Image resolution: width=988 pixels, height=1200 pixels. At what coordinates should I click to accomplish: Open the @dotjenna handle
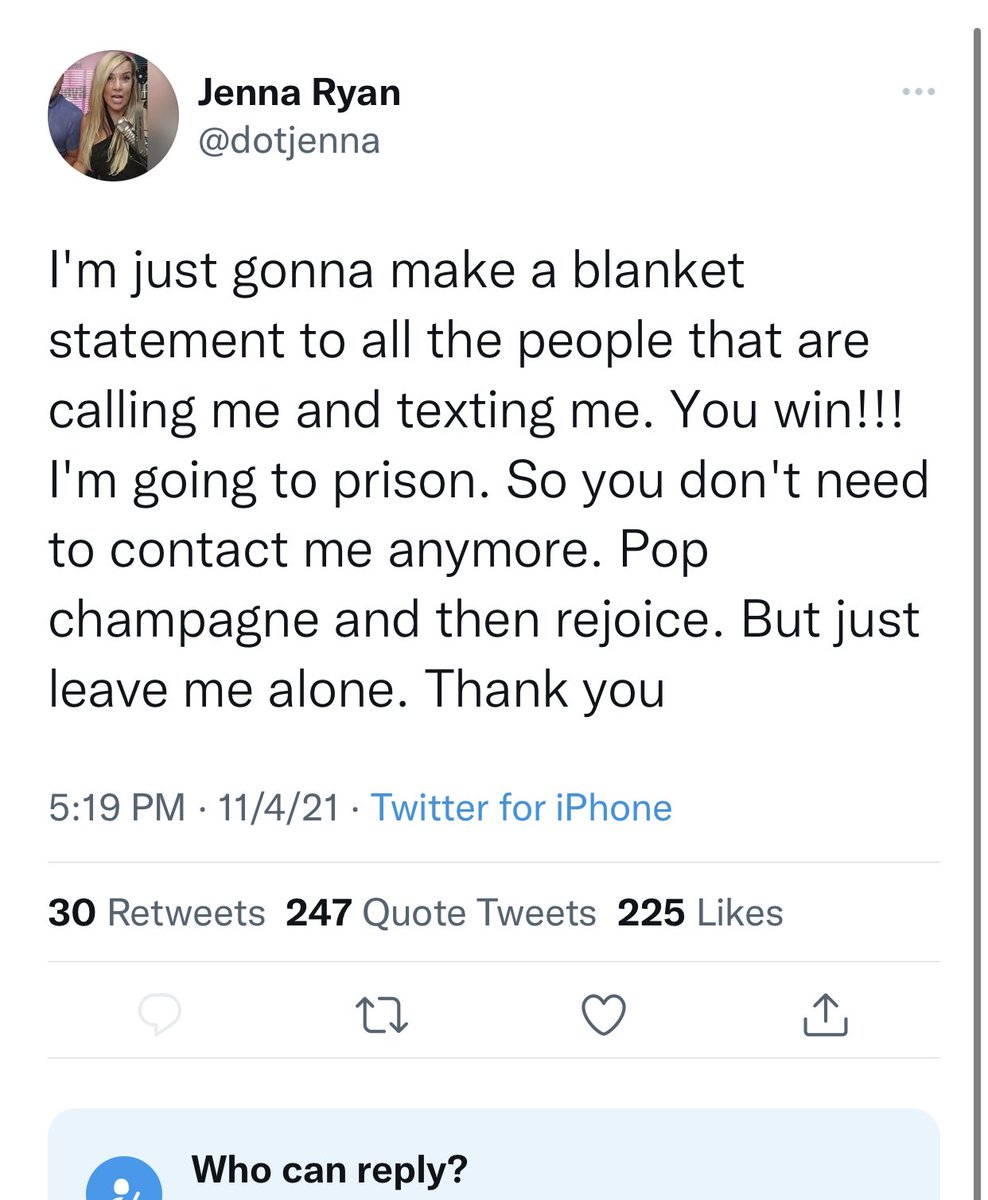289,139
